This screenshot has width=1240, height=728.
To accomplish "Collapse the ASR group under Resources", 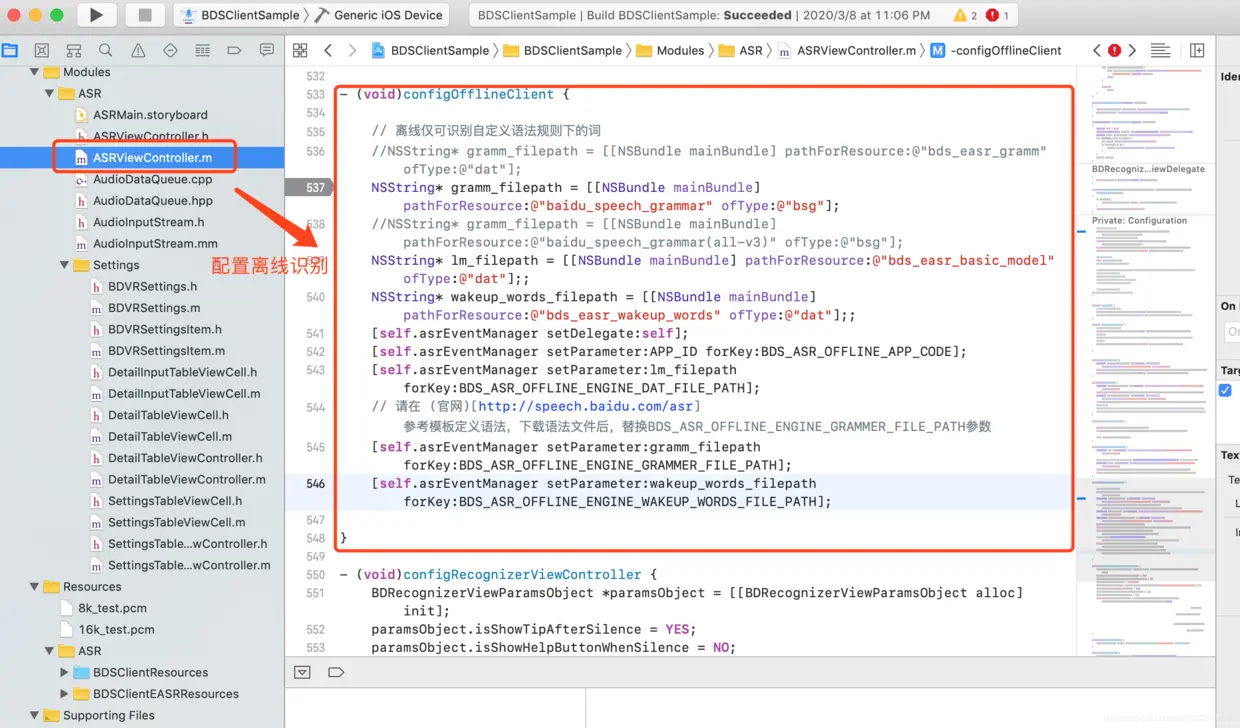I will (x=50, y=651).
